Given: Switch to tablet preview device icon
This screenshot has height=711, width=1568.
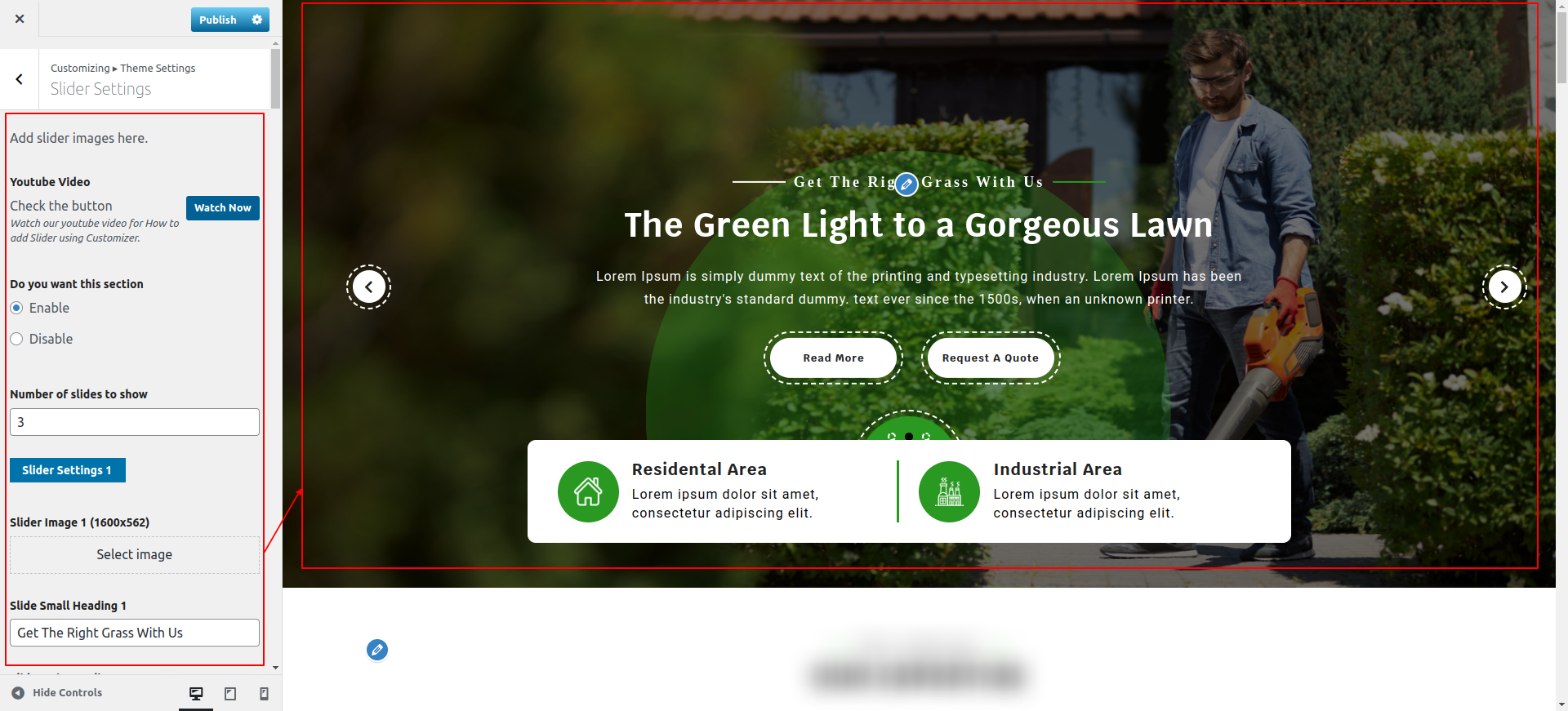Looking at the screenshot, I should [x=230, y=693].
